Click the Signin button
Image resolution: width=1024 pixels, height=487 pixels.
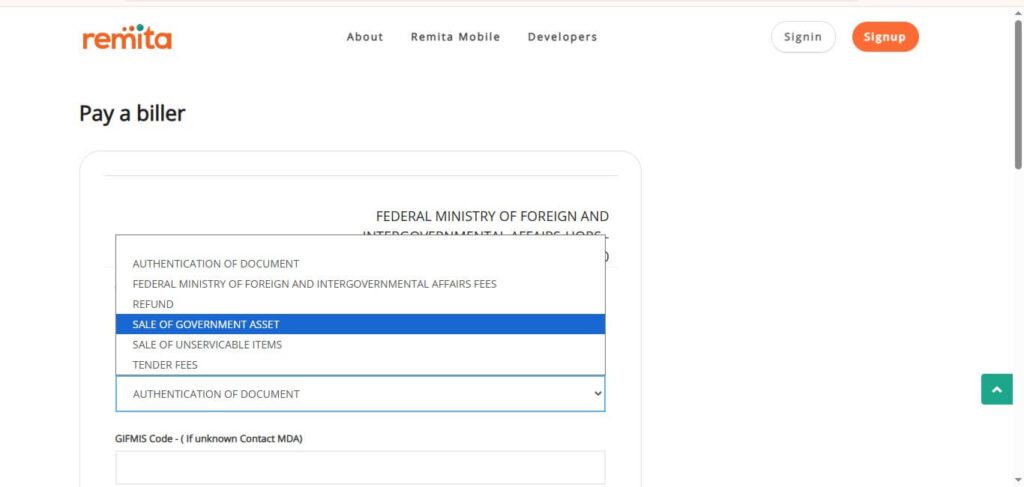pyautogui.click(x=803, y=37)
